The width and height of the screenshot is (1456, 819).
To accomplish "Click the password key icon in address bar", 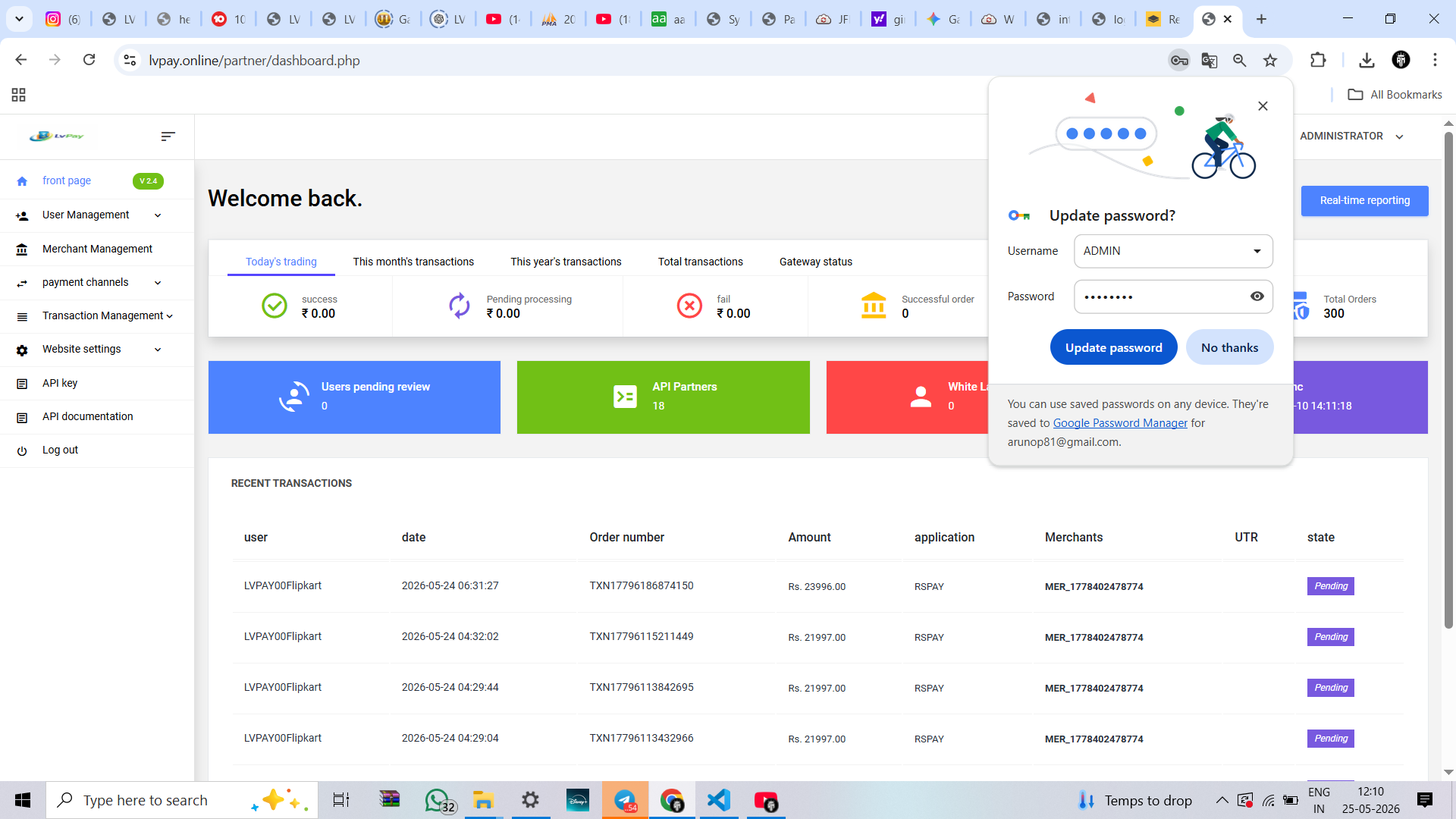I will (x=1179, y=61).
